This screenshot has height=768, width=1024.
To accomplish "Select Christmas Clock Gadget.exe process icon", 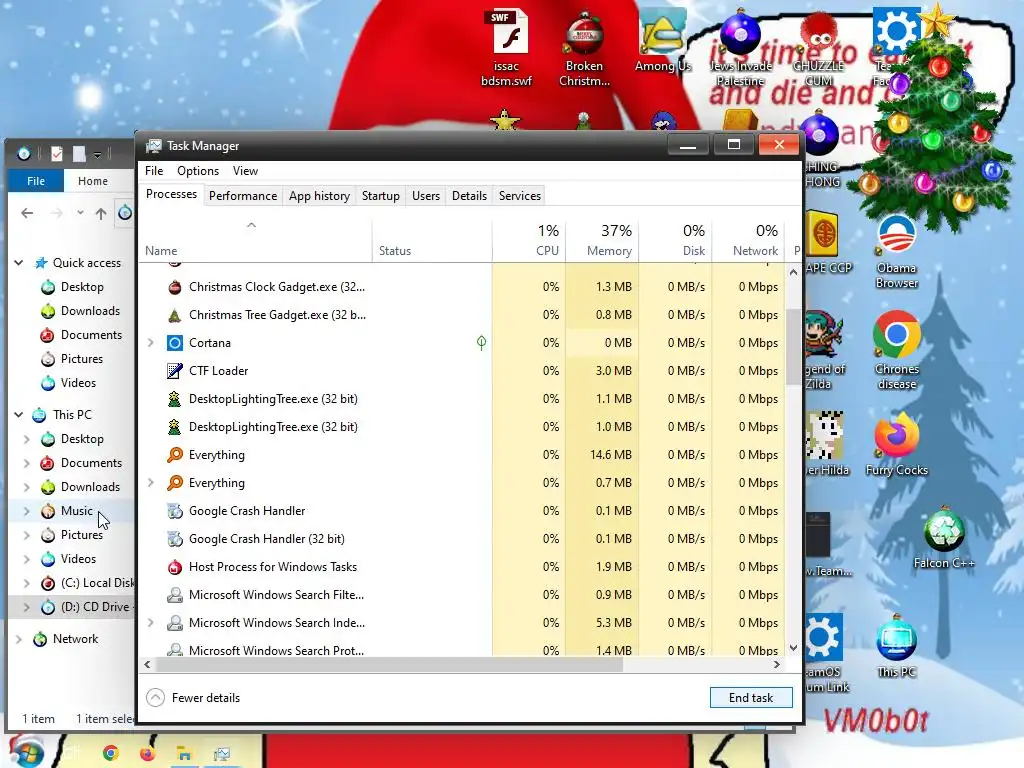I will [x=174, y=287].
